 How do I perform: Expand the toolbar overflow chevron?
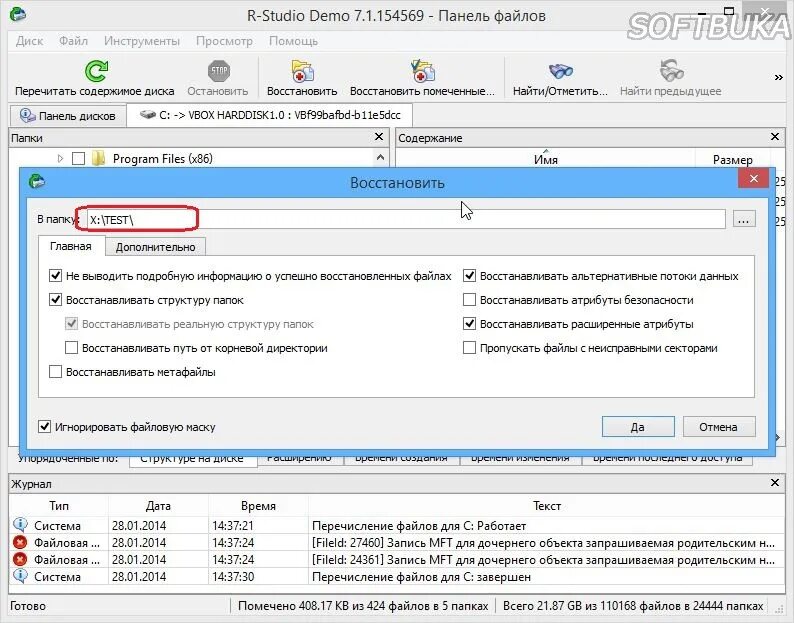(x=778, y=77)
